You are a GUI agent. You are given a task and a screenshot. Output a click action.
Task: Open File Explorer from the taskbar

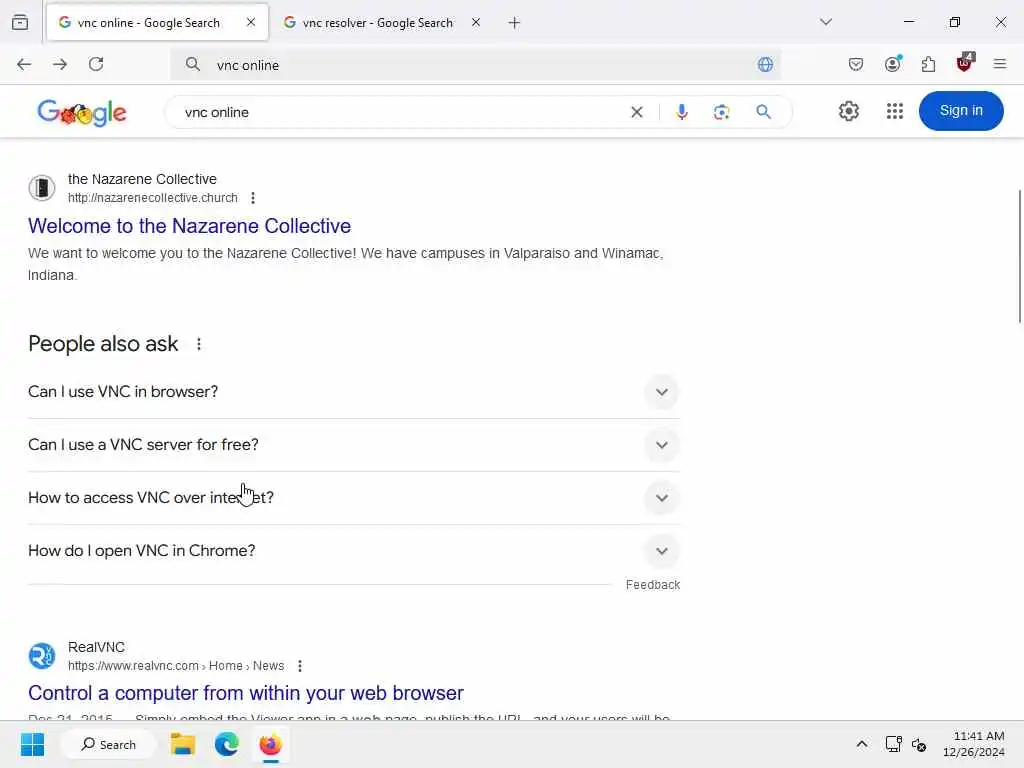[x=183, y=744]
